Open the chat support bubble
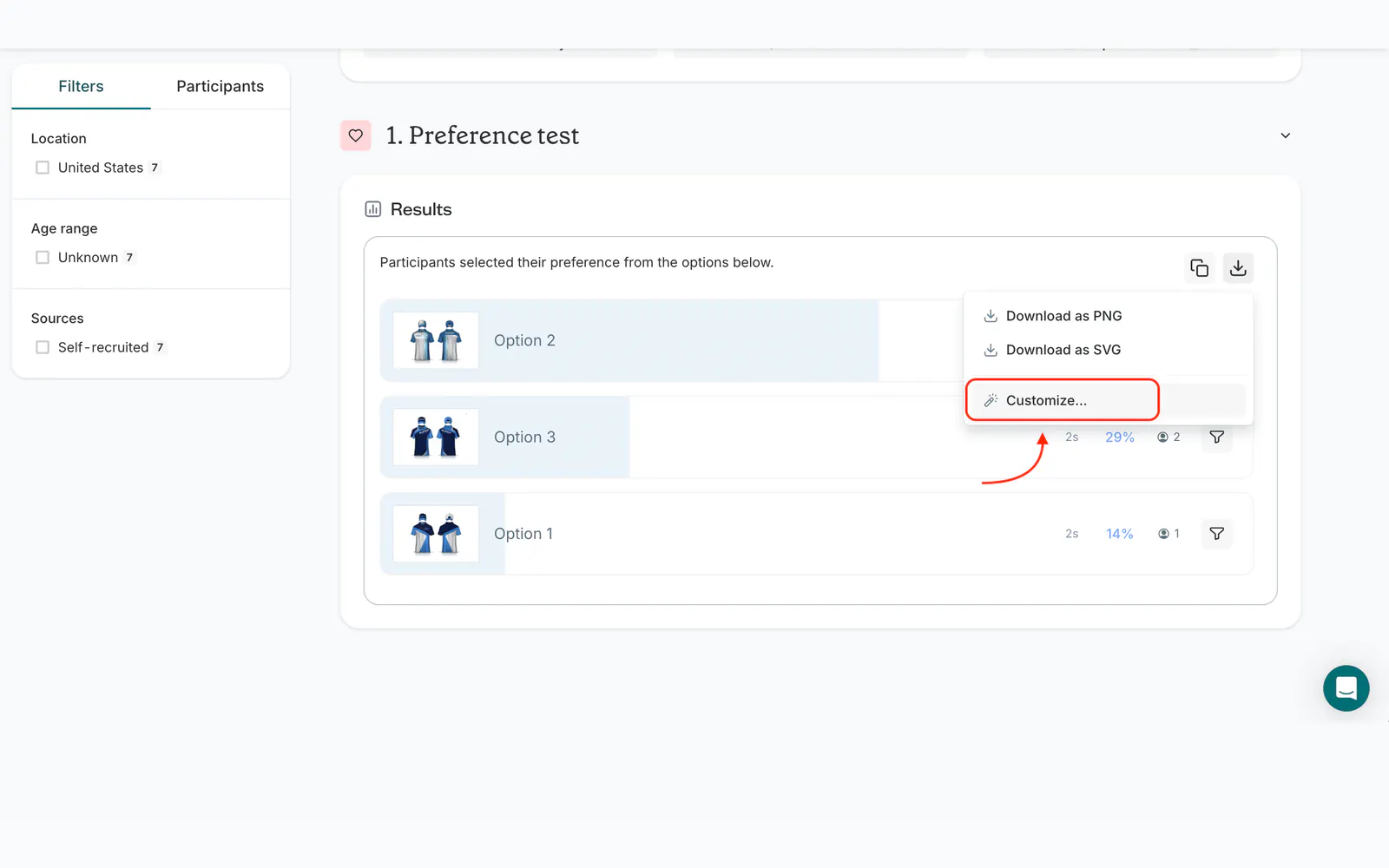This screenshot has width=1389, height=868. pyautogui.click(x=1346, y=688)
